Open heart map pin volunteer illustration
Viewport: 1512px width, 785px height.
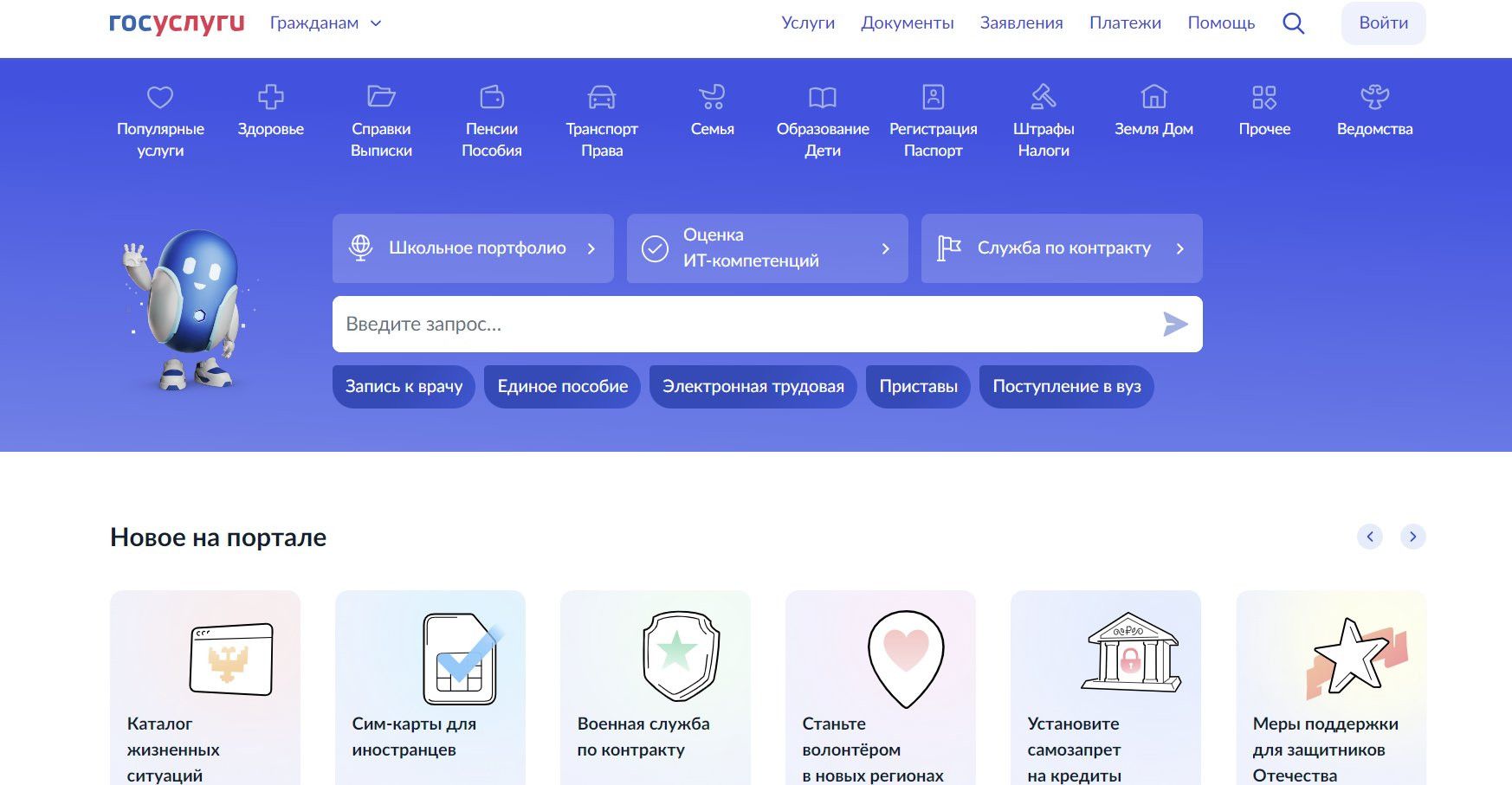[x=906, y=659]
